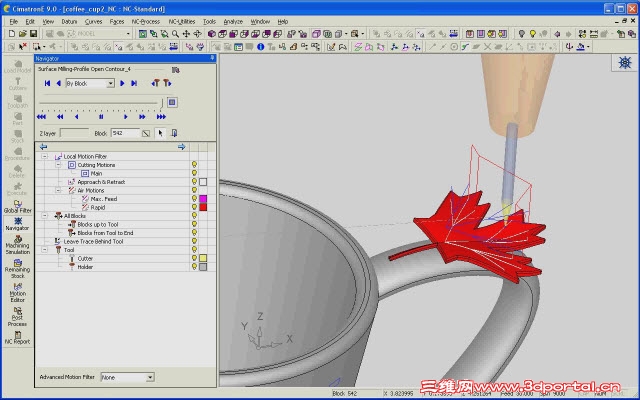Image resolution: width=640 pixels, height=400 pixels.
Task: Open the MODEL dropdown in the toolbar
Action: [128, 34]
